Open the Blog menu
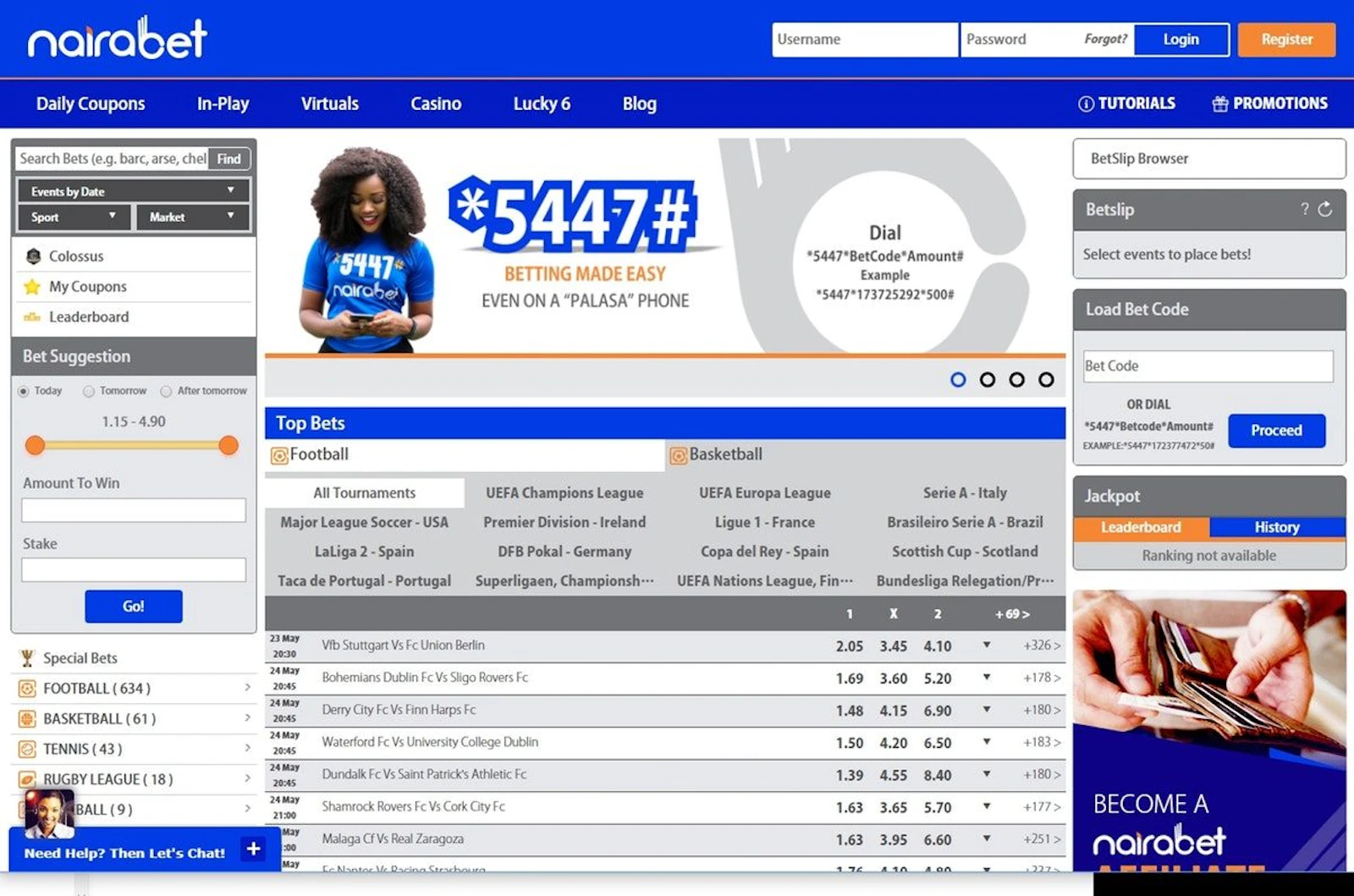Viewport: 1354px width, 896px height. (640, 103)
